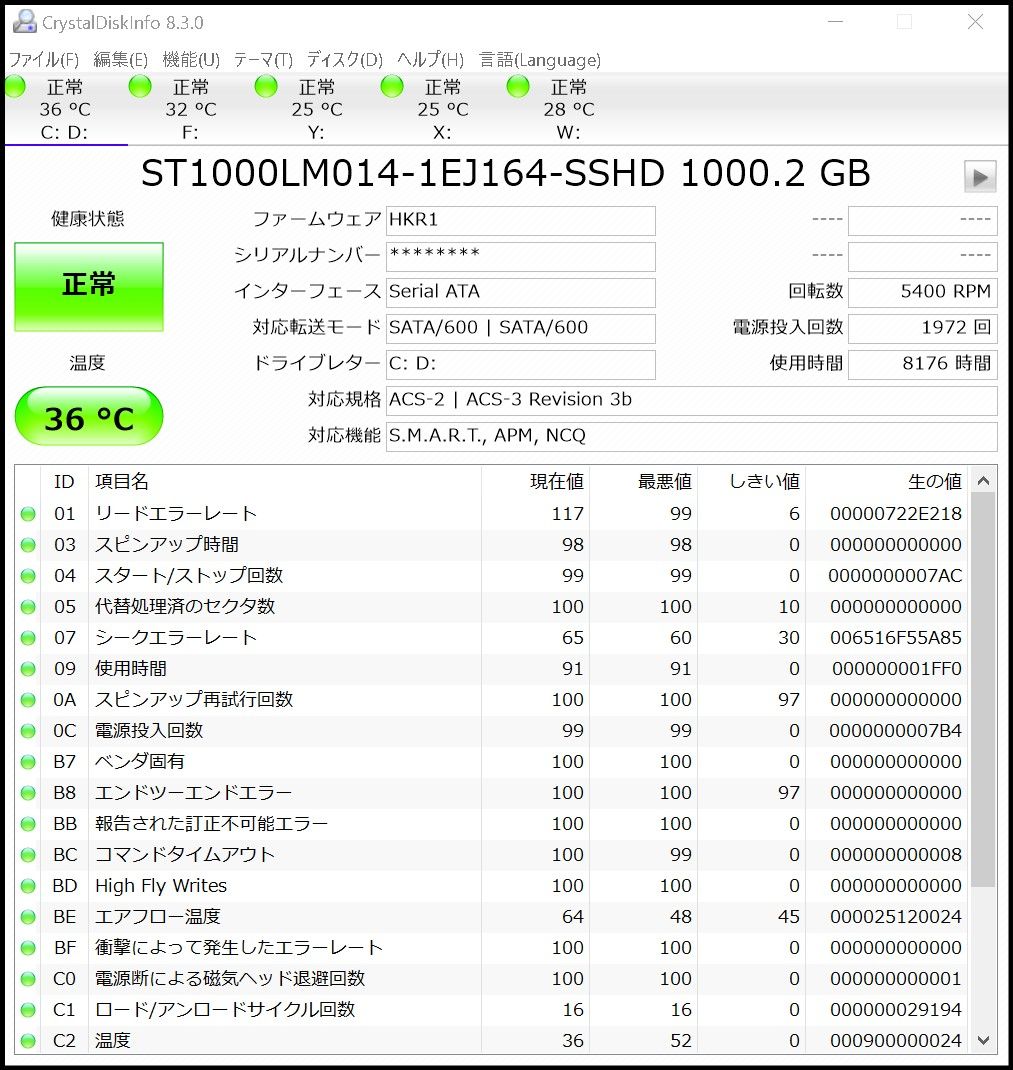This screenshot has width=1013, height=1070.
Task: Open the テーマ(T) menu
Action: click(263, 60)
